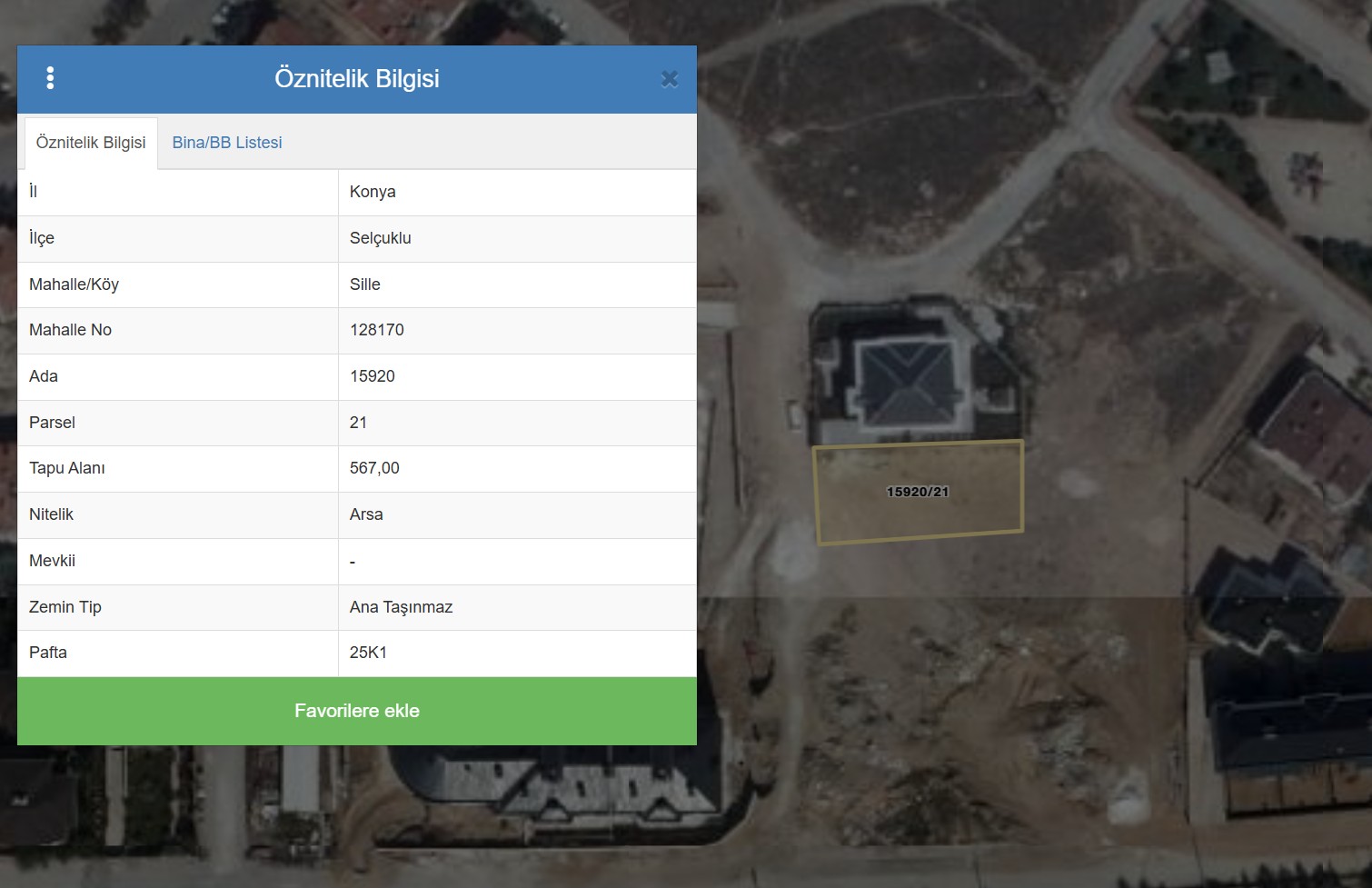Viewport: 1372px width, 888px height.
Task: Click the Öznitelik Bilgisi header title
Action: 357,78
